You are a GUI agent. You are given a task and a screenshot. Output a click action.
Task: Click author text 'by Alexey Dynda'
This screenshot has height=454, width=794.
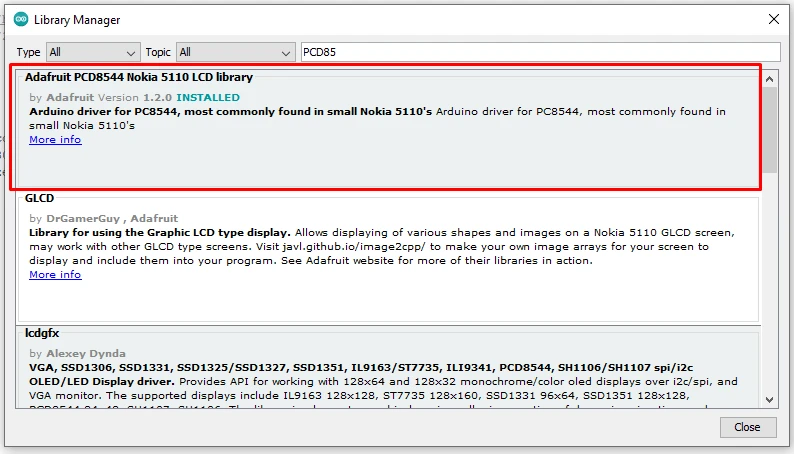pos(77,353)
